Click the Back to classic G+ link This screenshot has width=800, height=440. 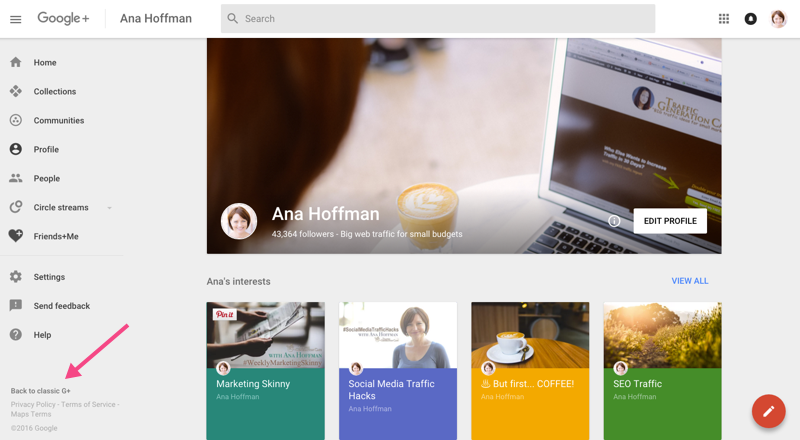click(x=41, y=391)
